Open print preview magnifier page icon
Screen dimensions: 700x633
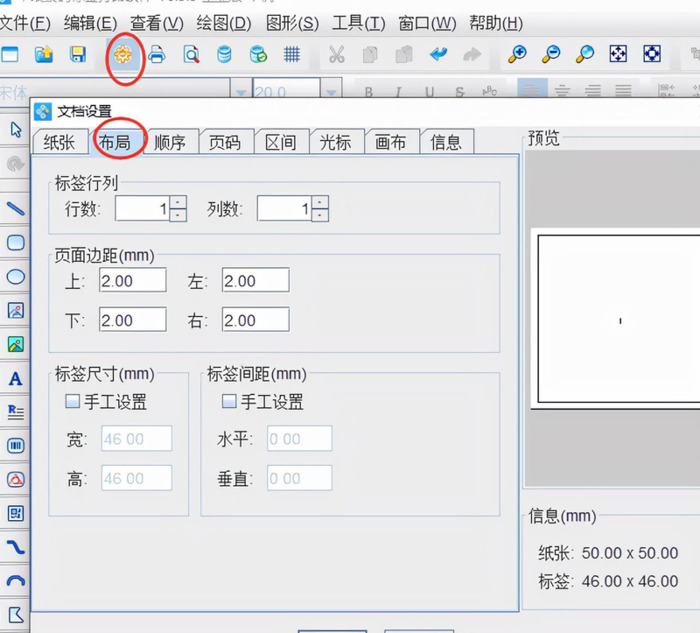pyautogui.click(x=191, y=55)
